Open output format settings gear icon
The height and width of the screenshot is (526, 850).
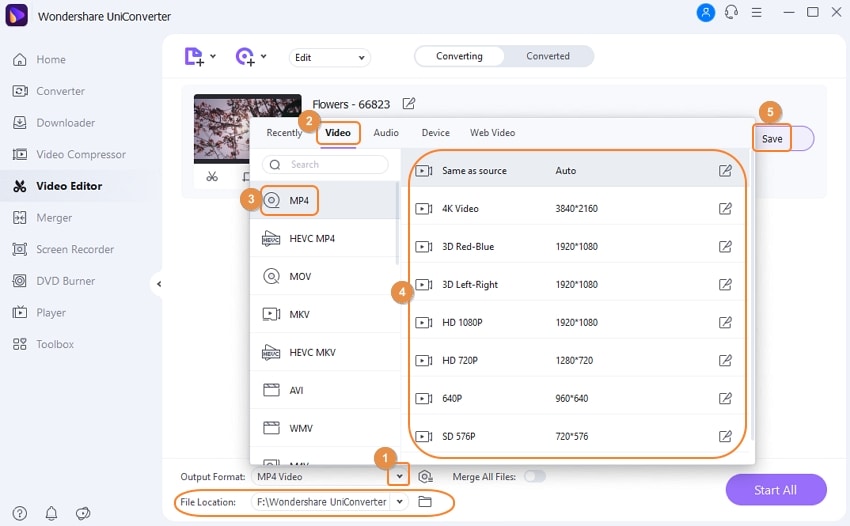(426, 477)
